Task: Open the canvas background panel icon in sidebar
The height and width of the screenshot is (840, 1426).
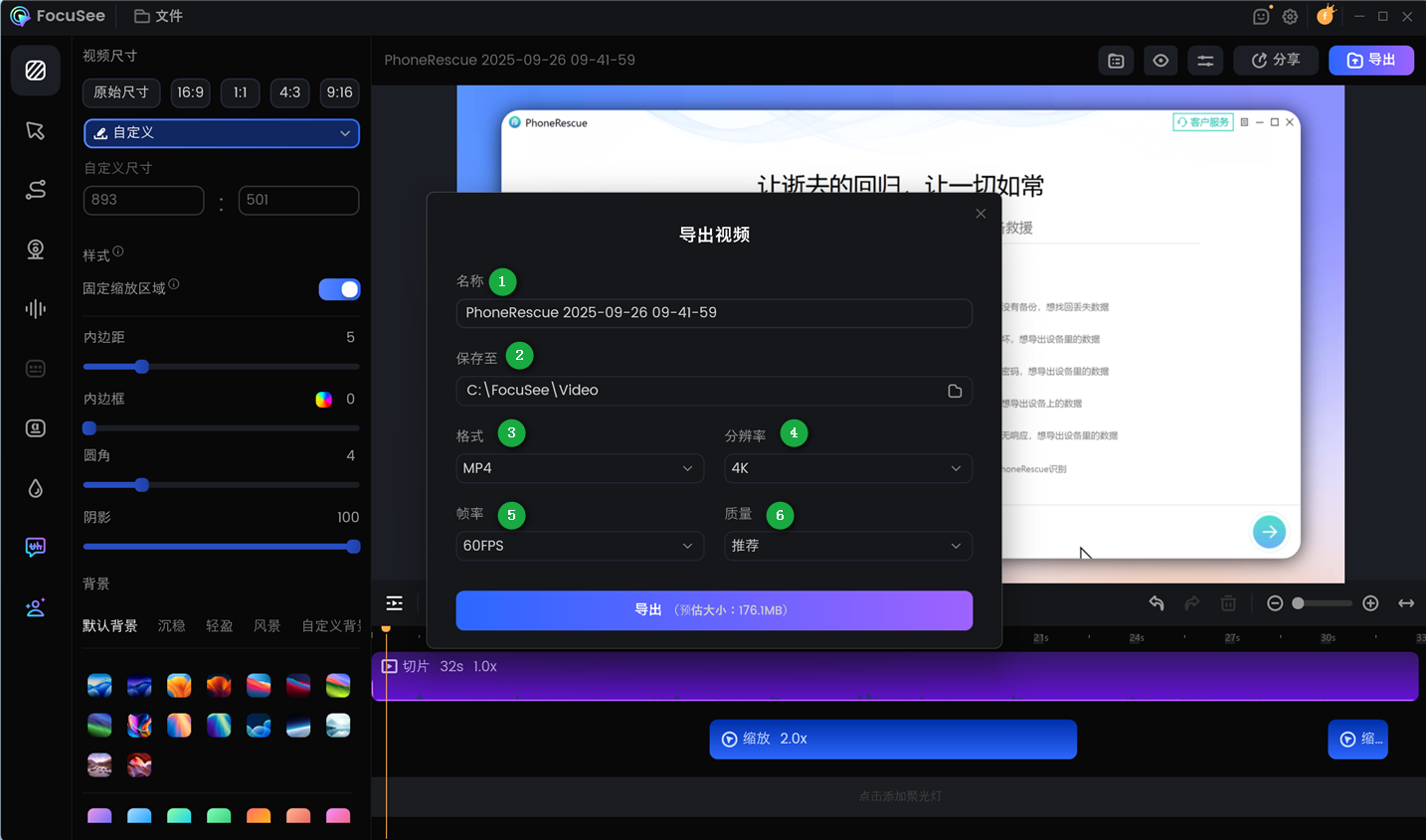Action: coord(36,71)
